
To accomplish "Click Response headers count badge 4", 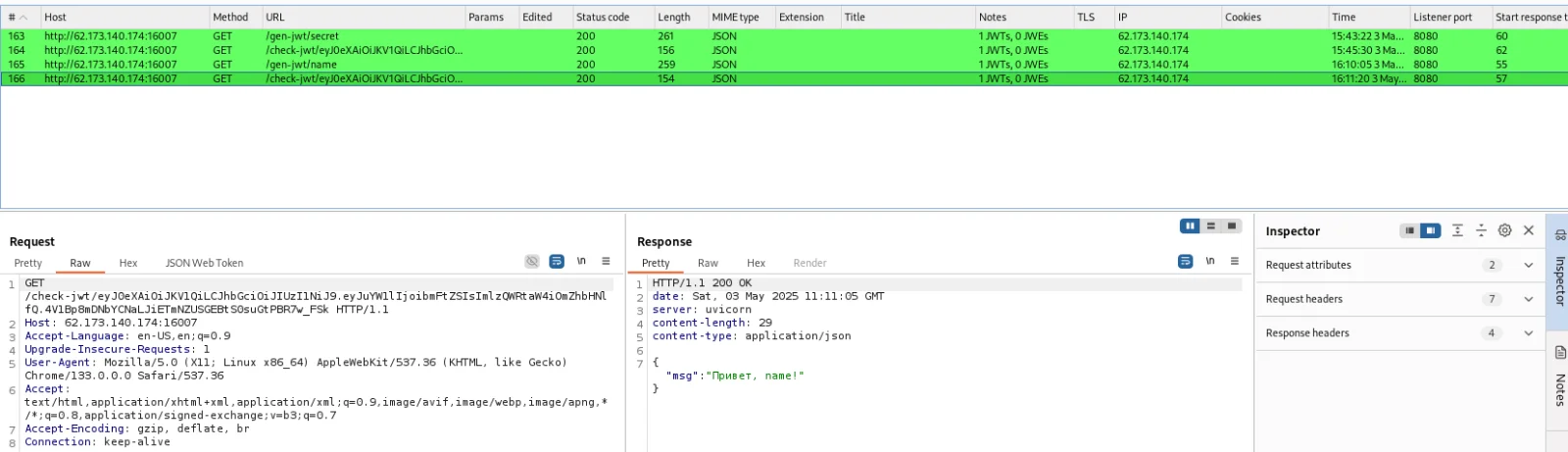I will tap(1492, 333).
